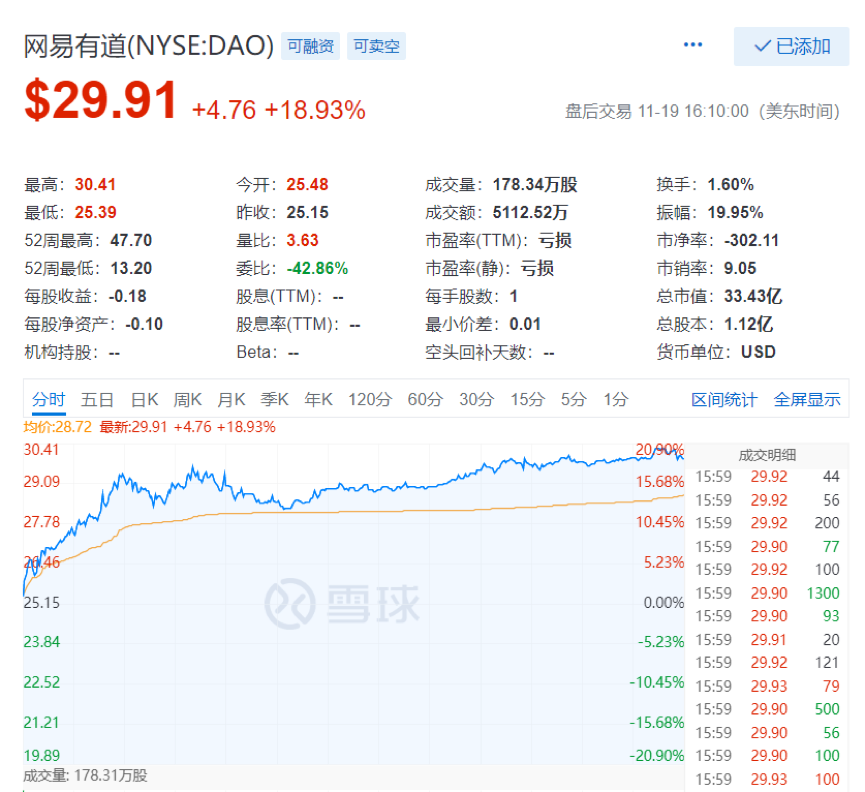Select the 1分 chart tab
Image resolution: width=865 pixels, height=792 pixels.
coord(616,399)
